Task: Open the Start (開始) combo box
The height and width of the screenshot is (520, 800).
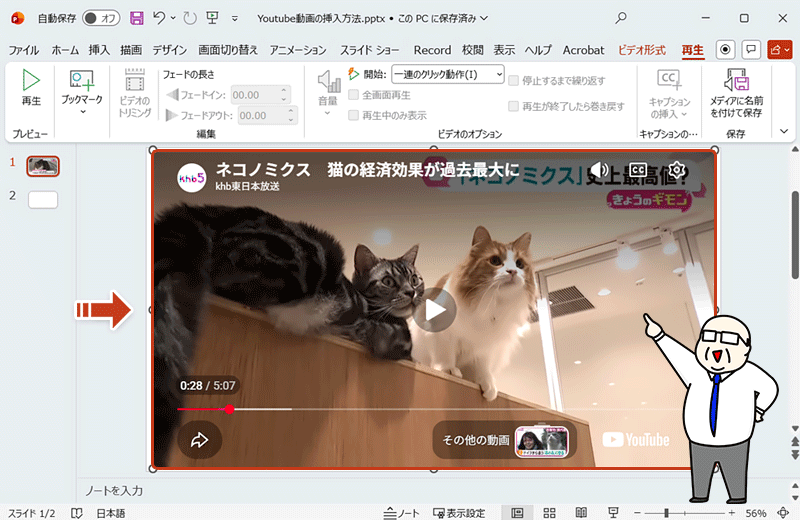Action: [448, 75]
